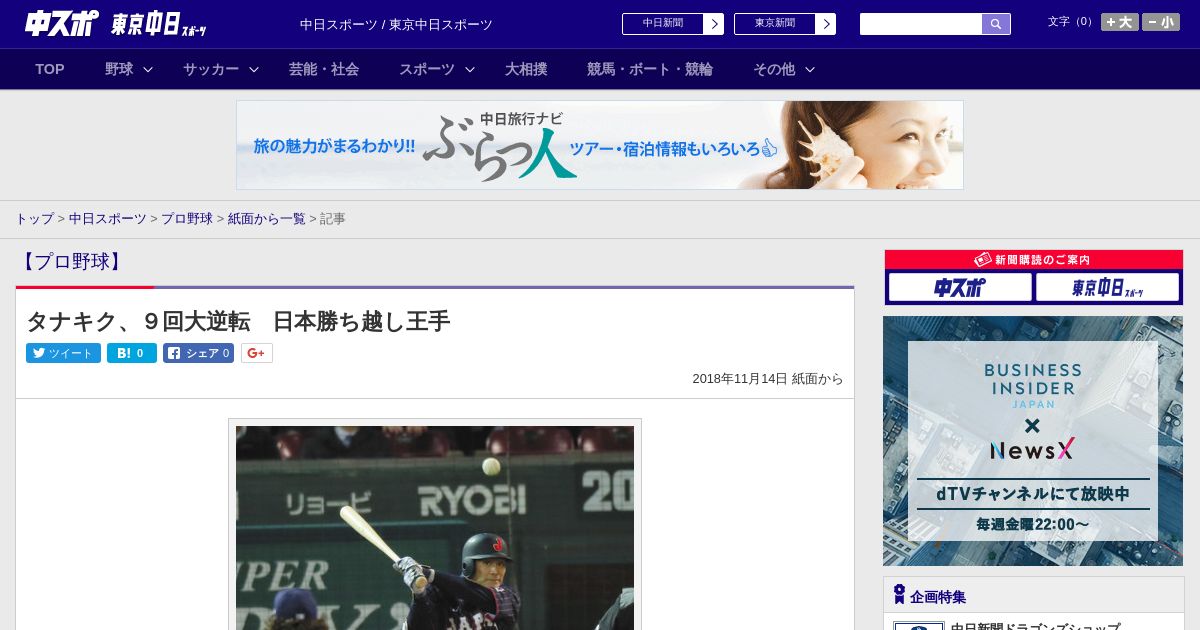Bookmark article with Hatena B! button
Screen dimensions: 1200x630
click(x=132, y=353)
